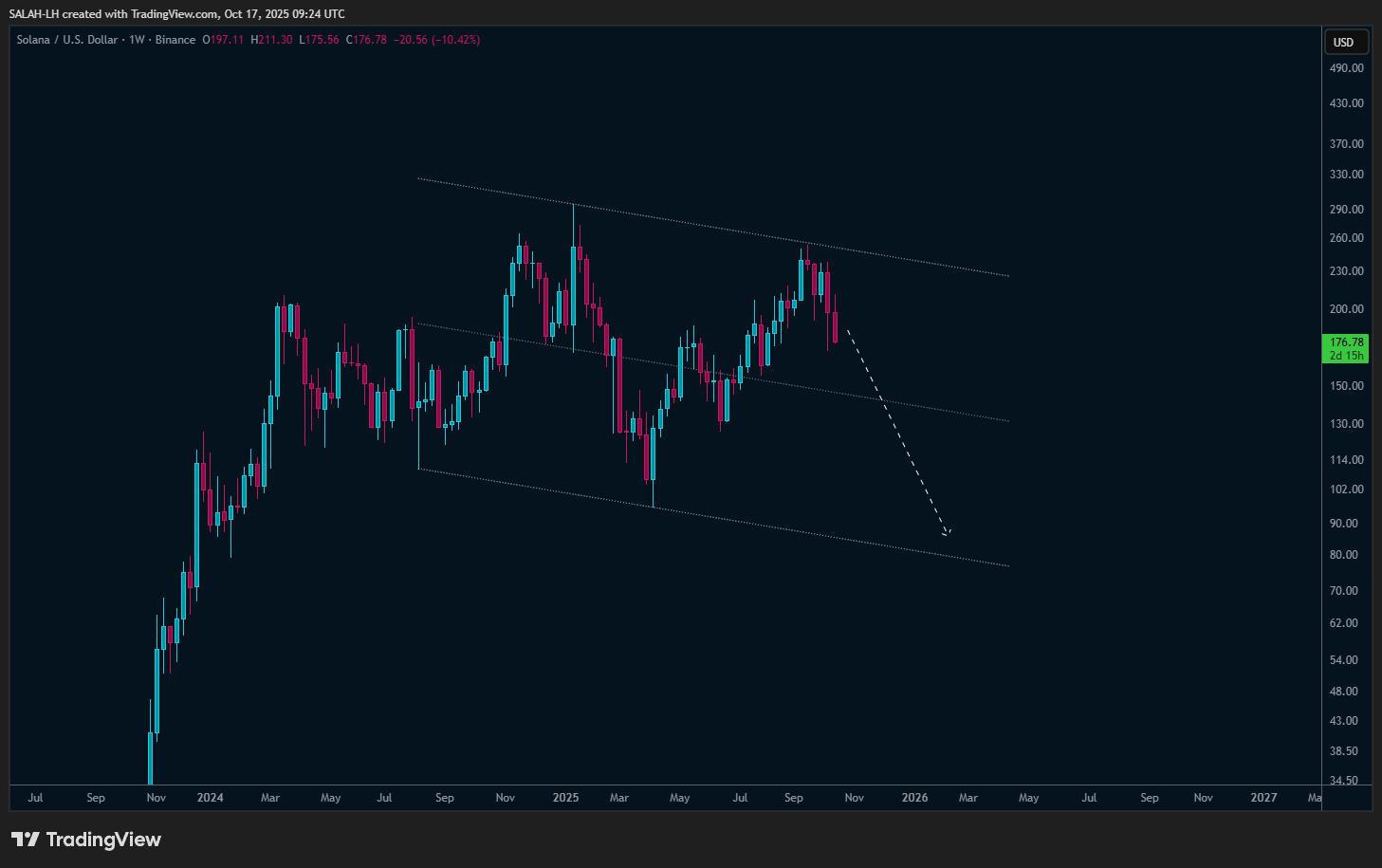Click the USD currency button

(1346, 42)
